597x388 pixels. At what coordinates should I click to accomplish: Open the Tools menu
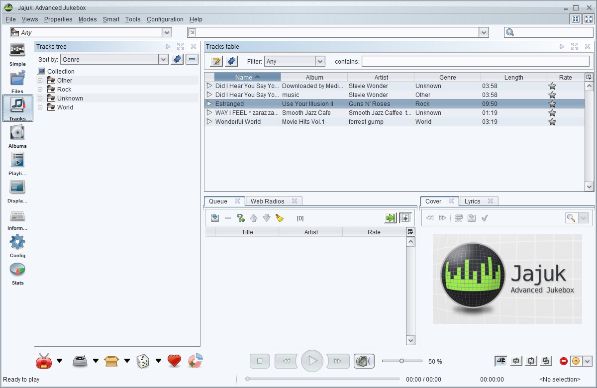[x=133, y=19]
